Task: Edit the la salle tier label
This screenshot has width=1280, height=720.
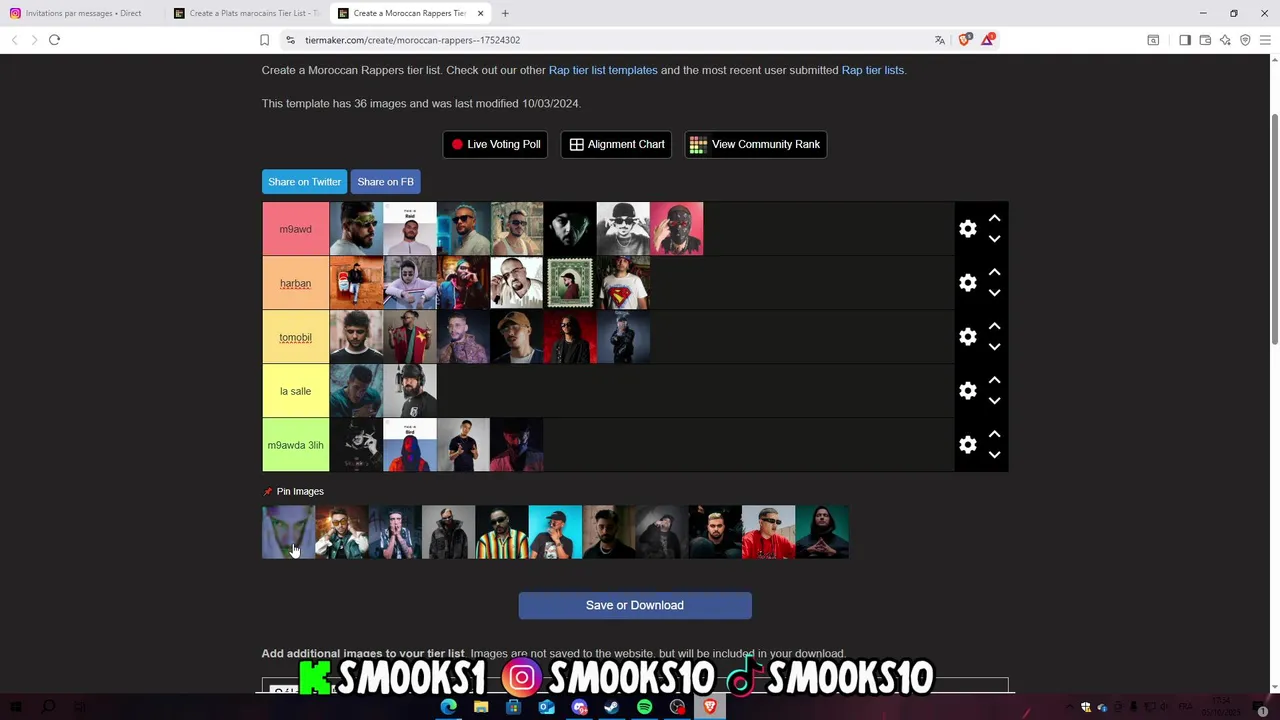Action: pos(295,391)
